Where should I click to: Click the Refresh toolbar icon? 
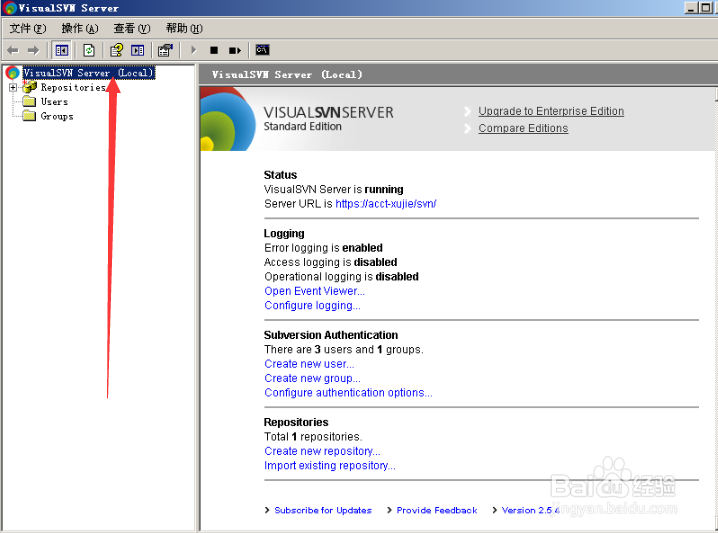pos(89,50)
